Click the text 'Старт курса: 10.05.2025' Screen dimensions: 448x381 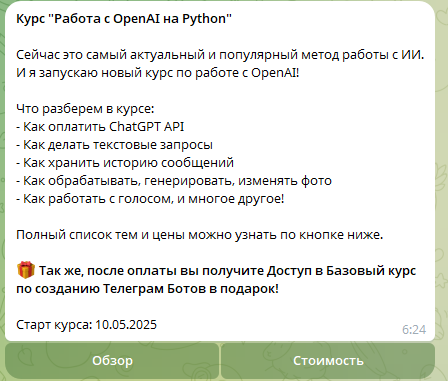pos(86,325)
